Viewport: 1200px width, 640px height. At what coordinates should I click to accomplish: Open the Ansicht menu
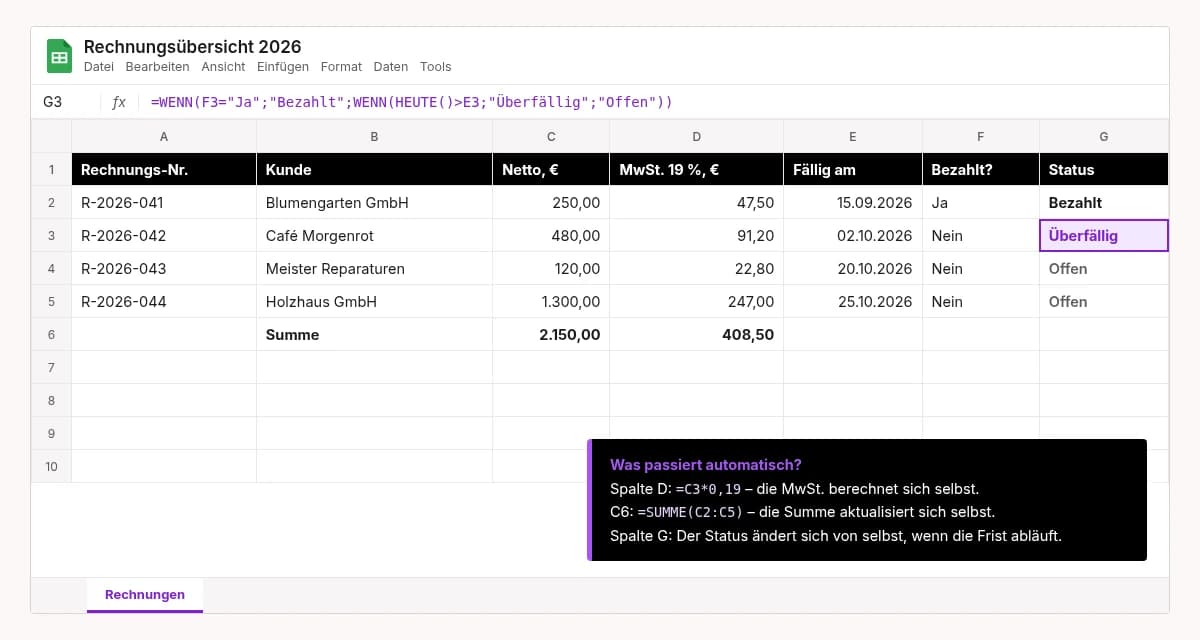pos(223,67)
